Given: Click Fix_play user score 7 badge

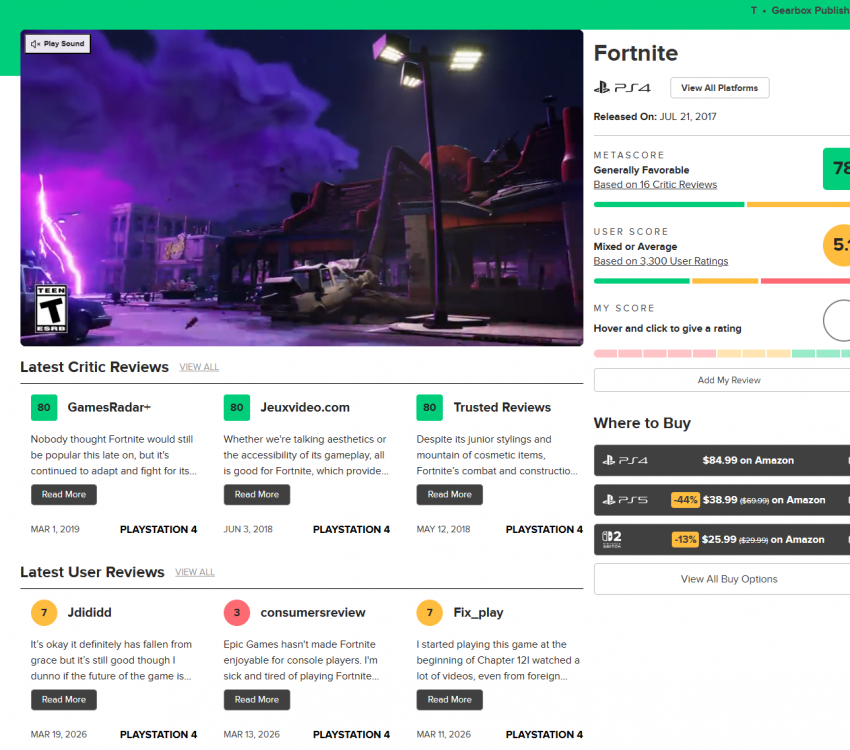Looking at the screenshot, I should (x=429, y=613).
